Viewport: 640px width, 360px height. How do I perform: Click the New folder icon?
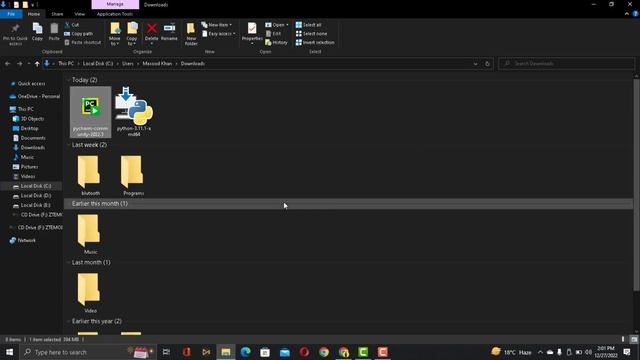(191, 28)
